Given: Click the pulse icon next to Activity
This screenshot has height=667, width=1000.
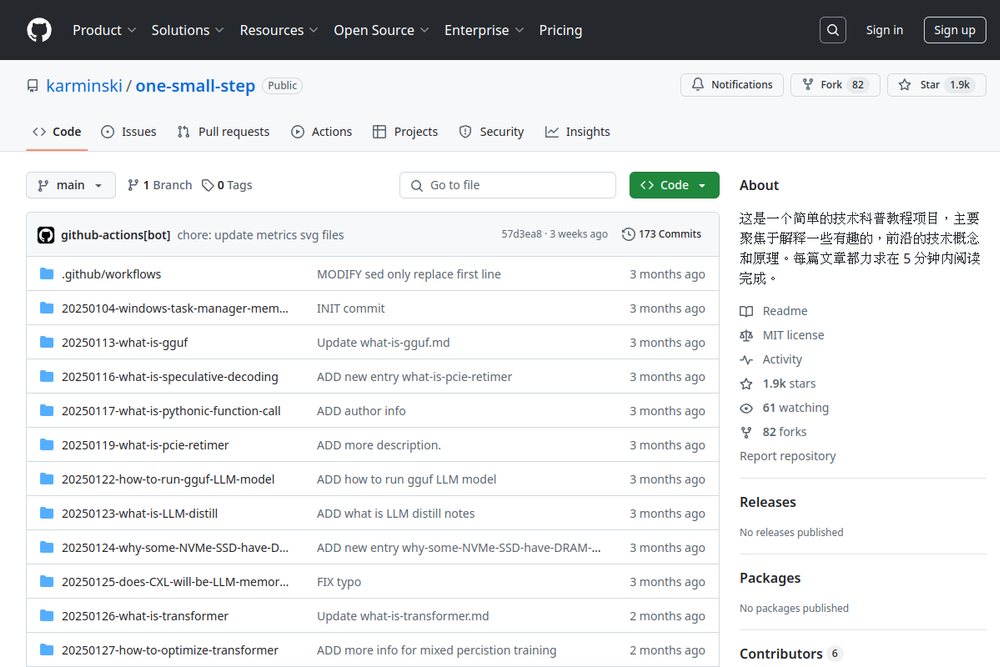Looking at the screenshot, I should click(746, 360).
